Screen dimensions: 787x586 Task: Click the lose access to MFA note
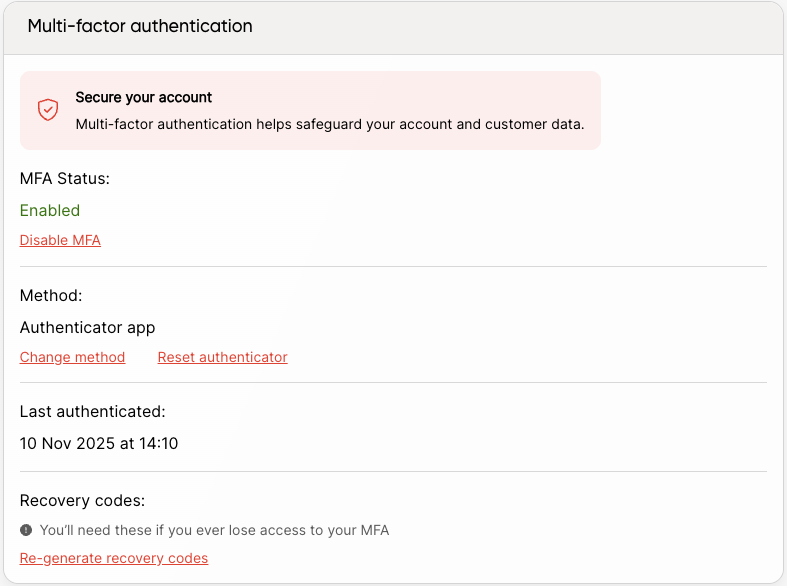click(x=214, y=530)
